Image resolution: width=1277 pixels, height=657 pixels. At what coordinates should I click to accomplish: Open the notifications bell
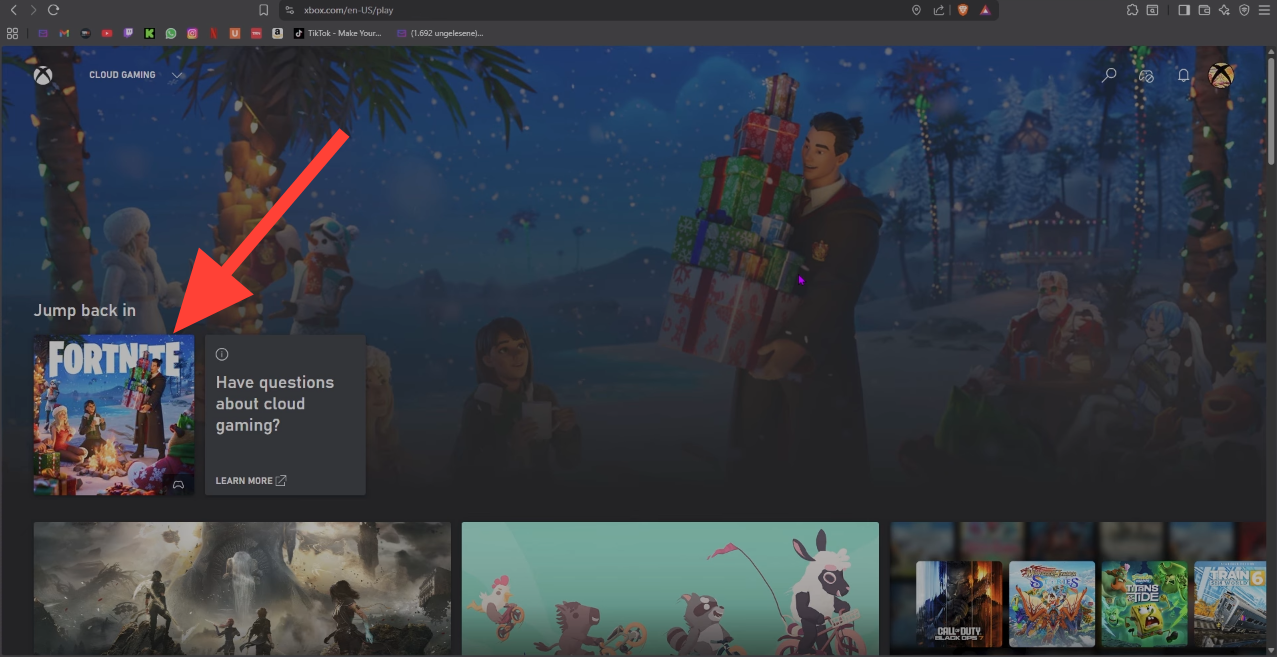coord(1183,76)
